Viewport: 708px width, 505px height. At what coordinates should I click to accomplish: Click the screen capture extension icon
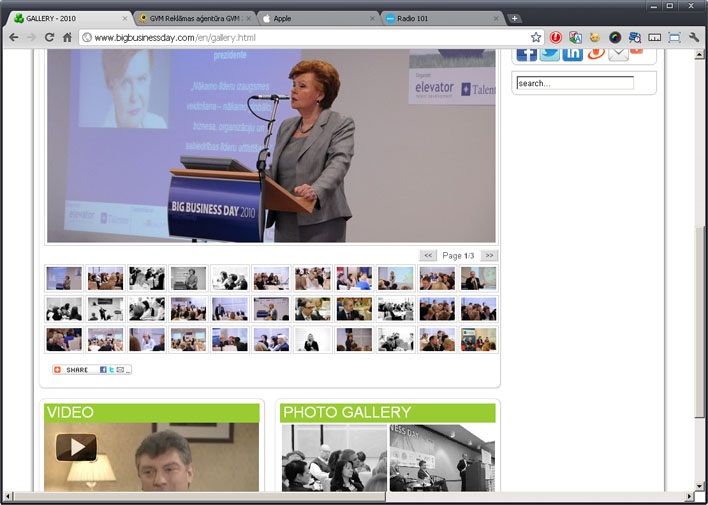(x=675, y=37)
